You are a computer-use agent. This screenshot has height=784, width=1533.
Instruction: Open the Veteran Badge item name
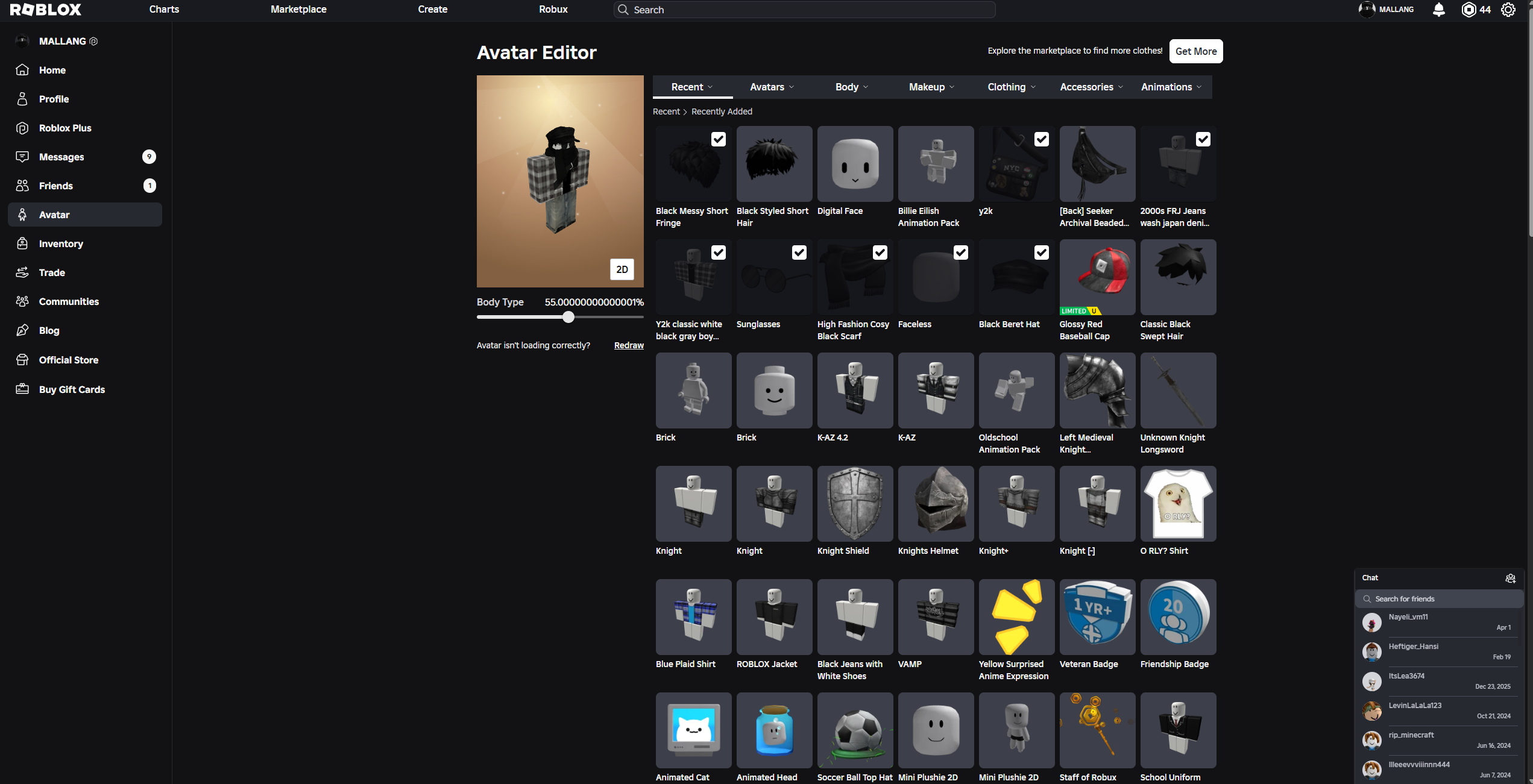click(1089, 664)
